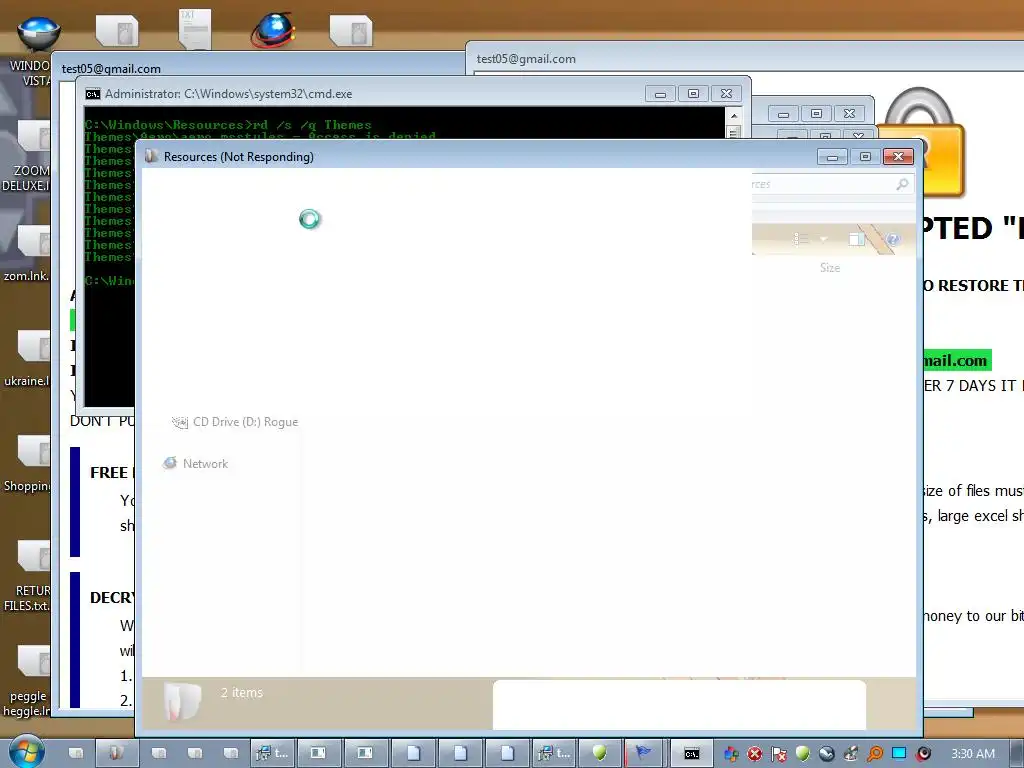This screenshot has width=1024, height=768.
Task: Close the Administrator cmd.exe window
Action: point(726,94)
